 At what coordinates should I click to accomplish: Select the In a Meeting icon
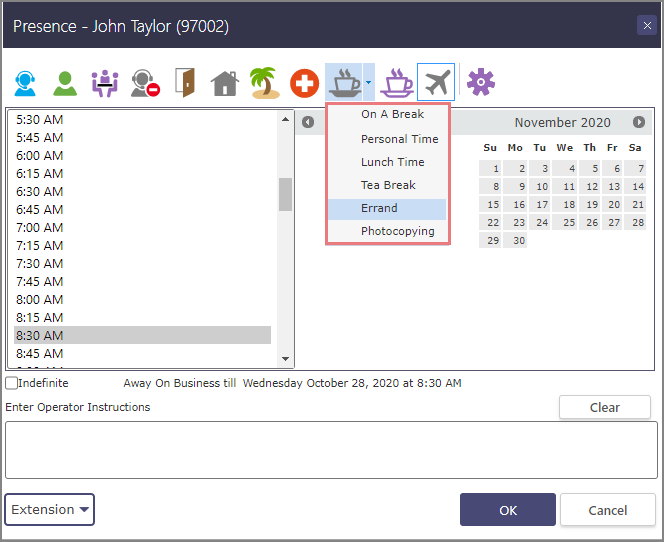point(105,83)
